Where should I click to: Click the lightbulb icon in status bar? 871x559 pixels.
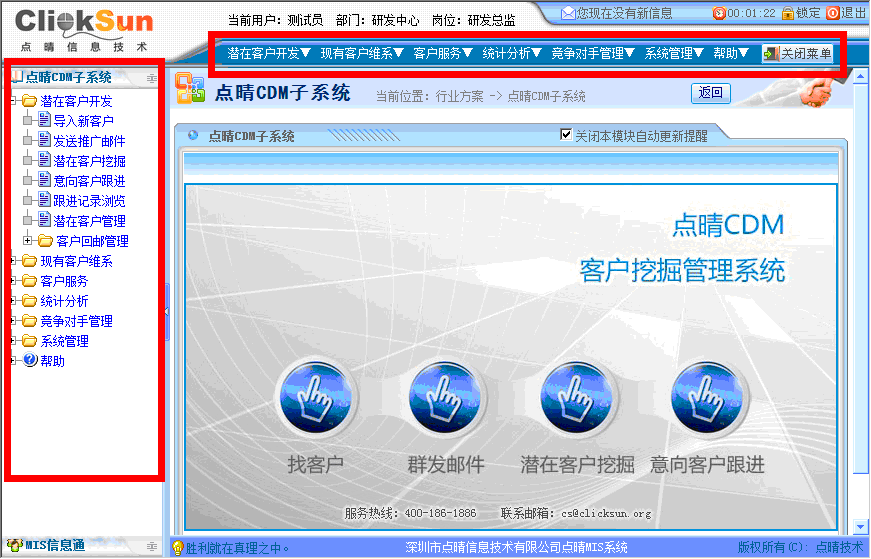(x=178, y=547)
